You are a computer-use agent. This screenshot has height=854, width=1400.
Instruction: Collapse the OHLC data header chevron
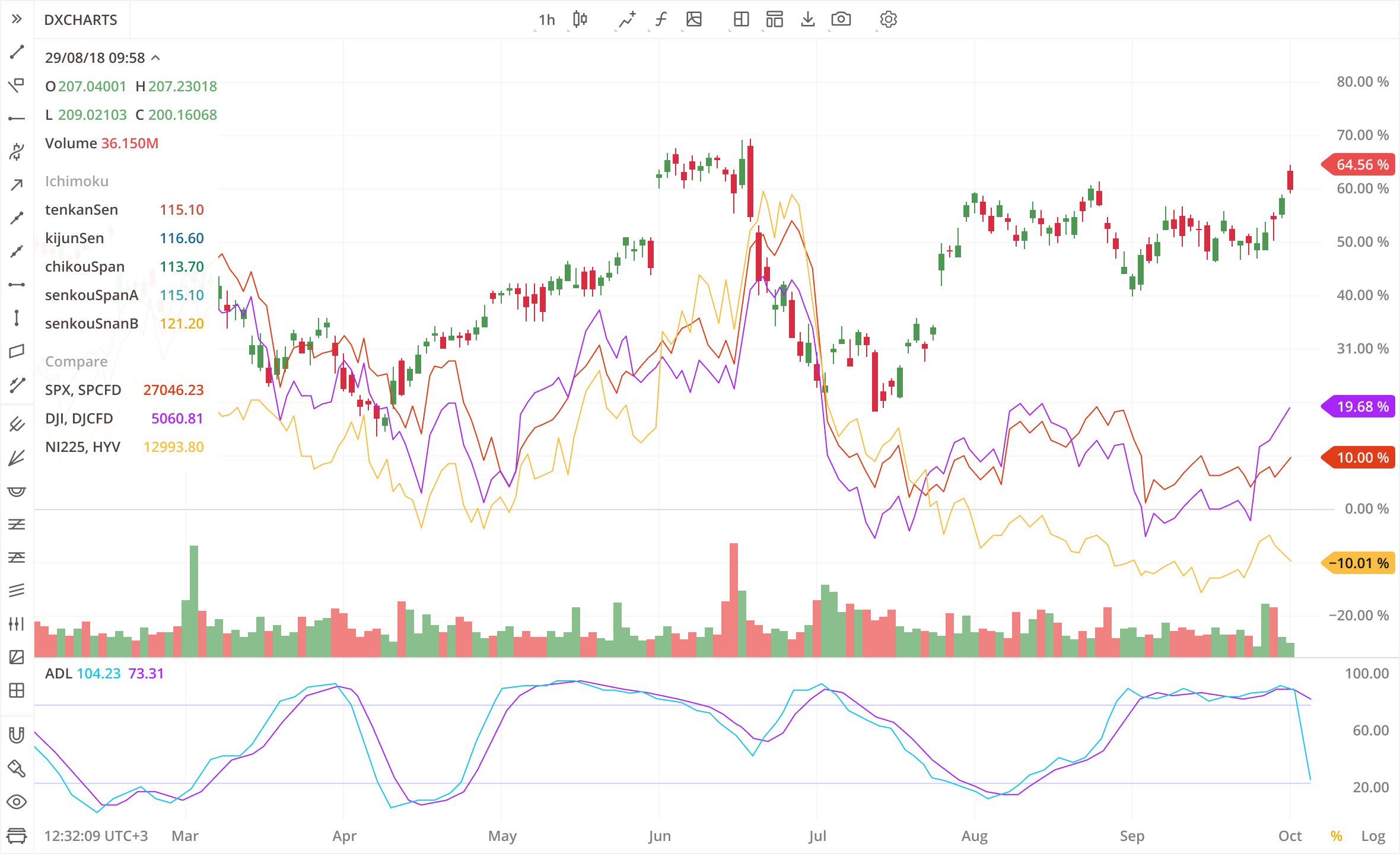pyautogui.click(x=155, y=58)
